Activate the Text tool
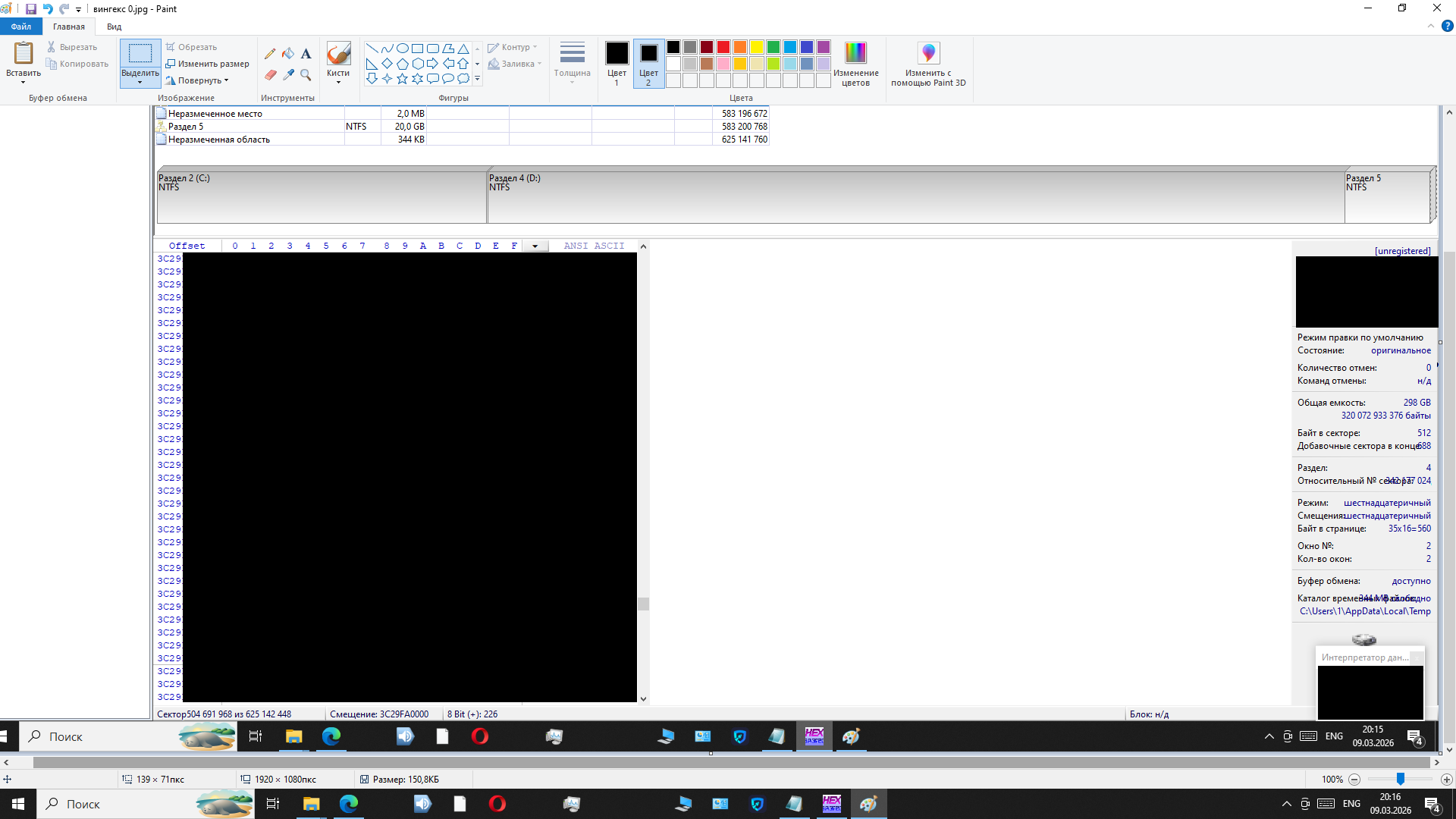 point(306,54)
